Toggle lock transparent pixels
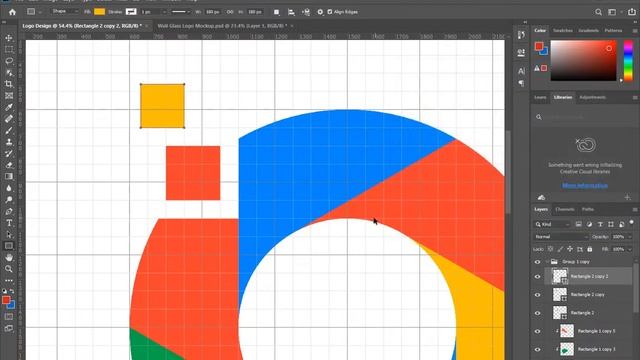This screenshot has height=360, width=640. (551, 249)
